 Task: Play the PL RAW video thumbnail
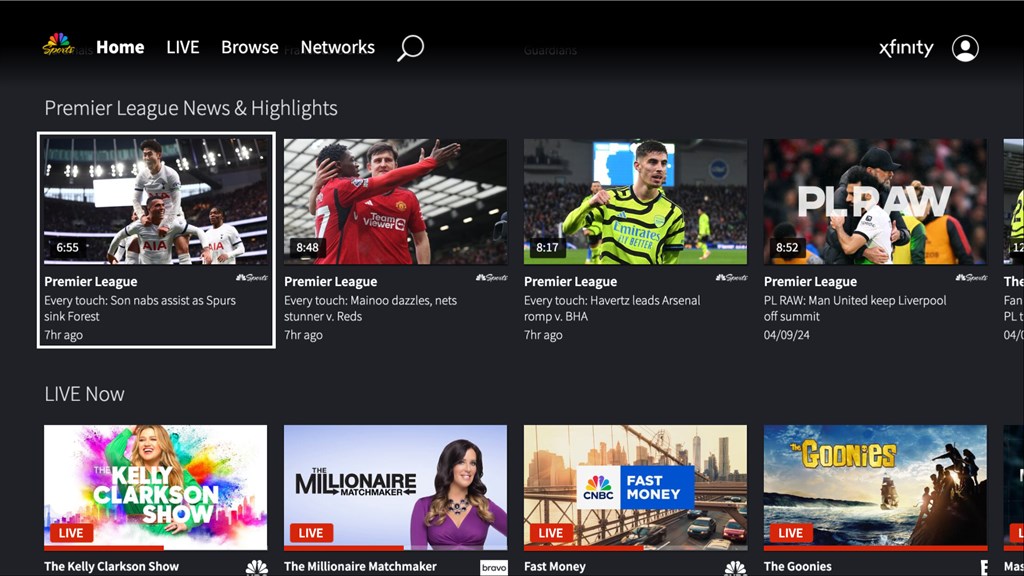(875, 201)
